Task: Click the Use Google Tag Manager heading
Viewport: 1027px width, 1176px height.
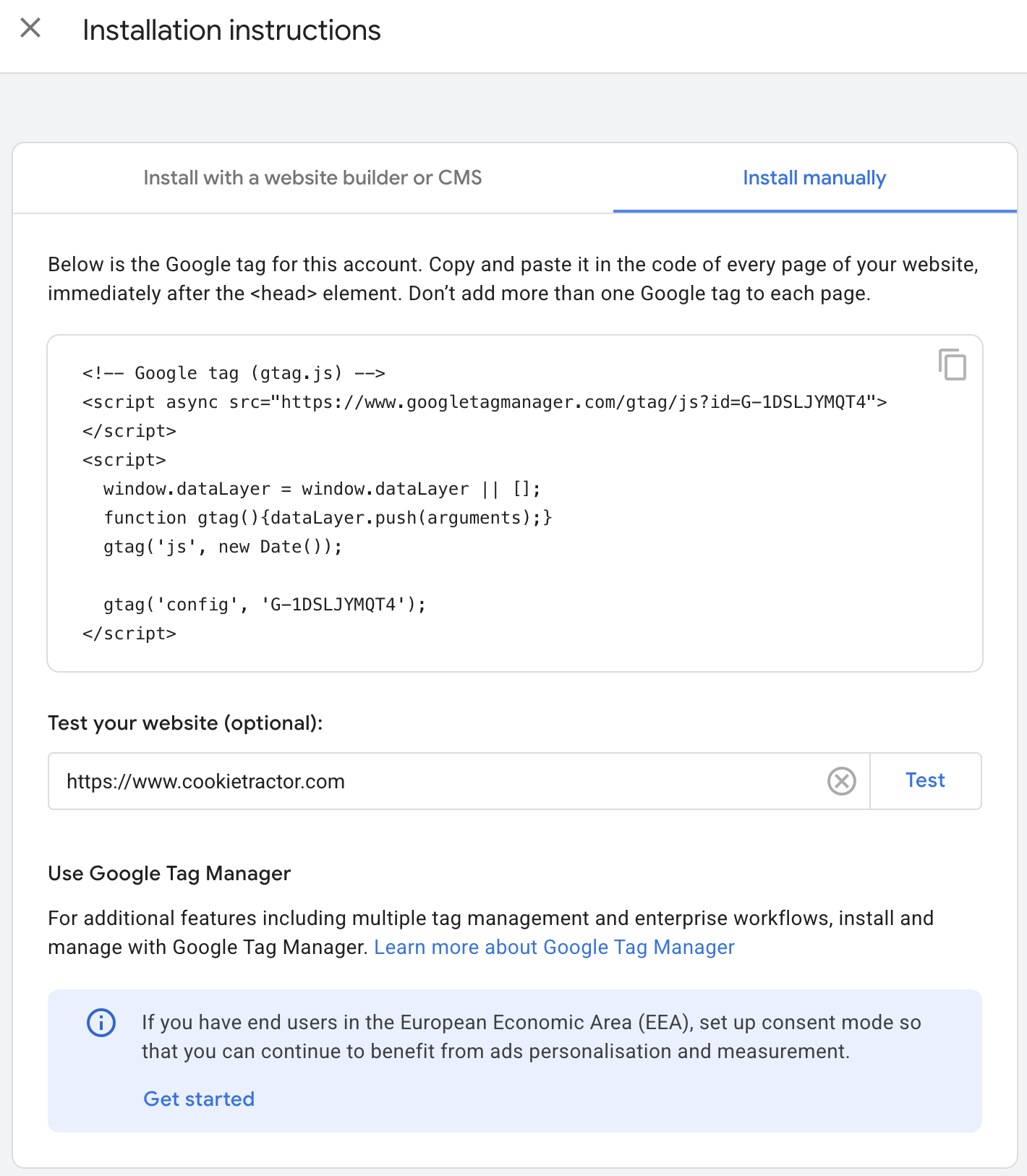Action: tap(169, 874)
